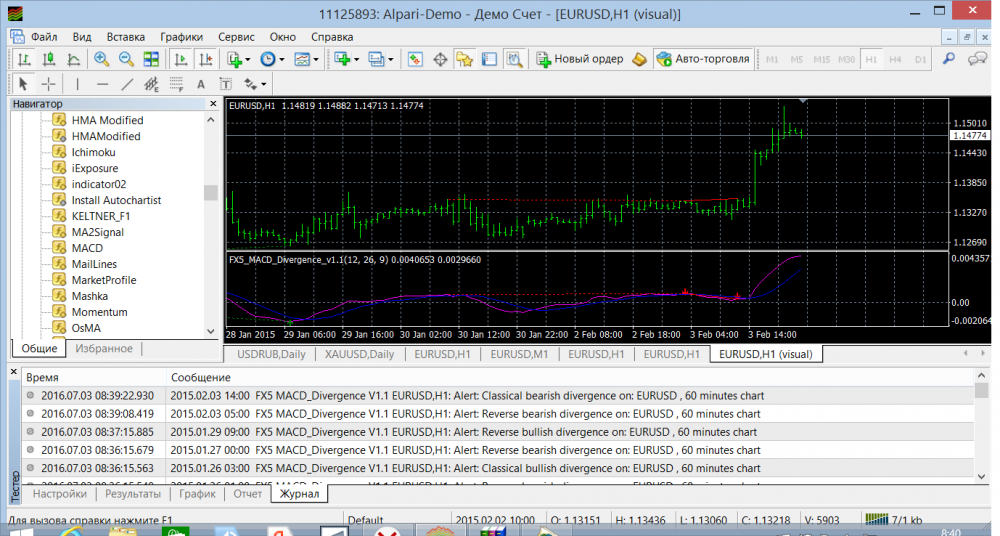Expand the chart templates dropdown
Viewport: 1000px width, 536px height.
coord(306,59)
